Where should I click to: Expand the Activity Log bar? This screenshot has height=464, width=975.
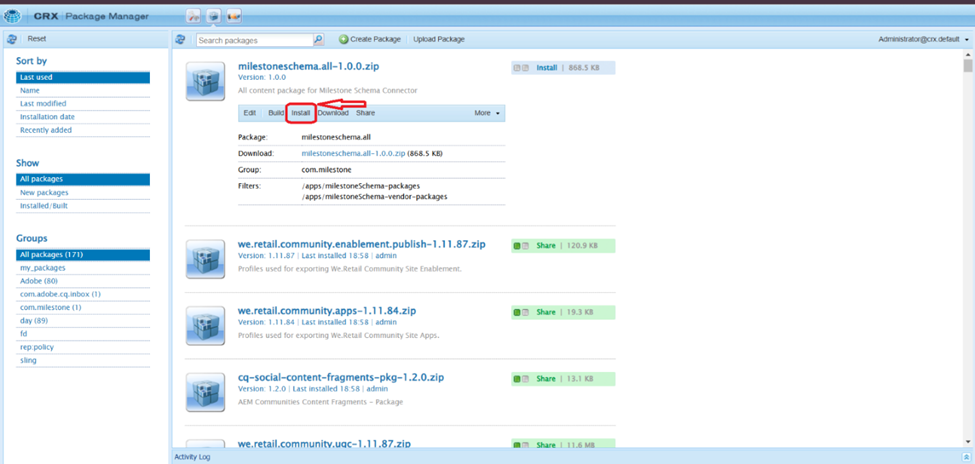point(572,457)
